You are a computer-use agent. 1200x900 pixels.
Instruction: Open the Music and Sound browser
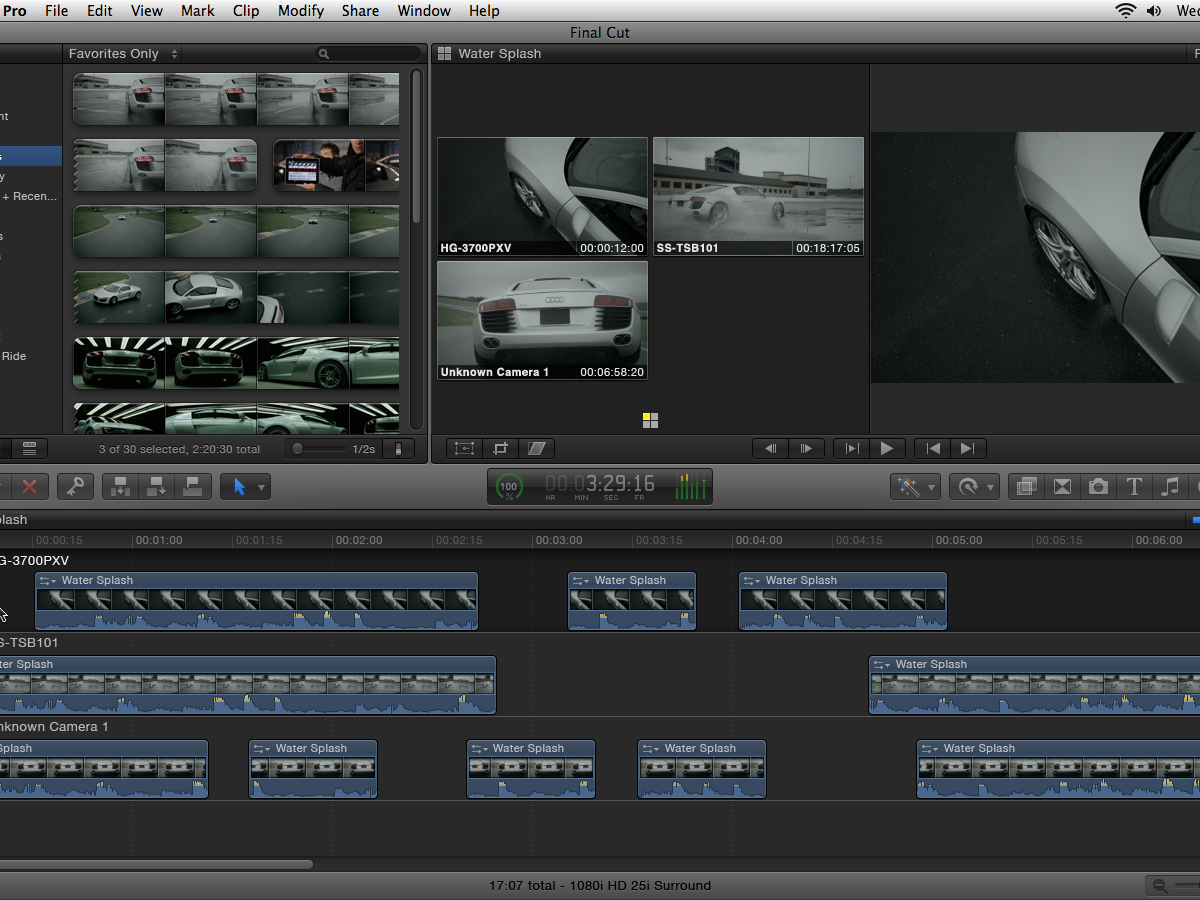pyautogui.click(x=1170, y=487)
